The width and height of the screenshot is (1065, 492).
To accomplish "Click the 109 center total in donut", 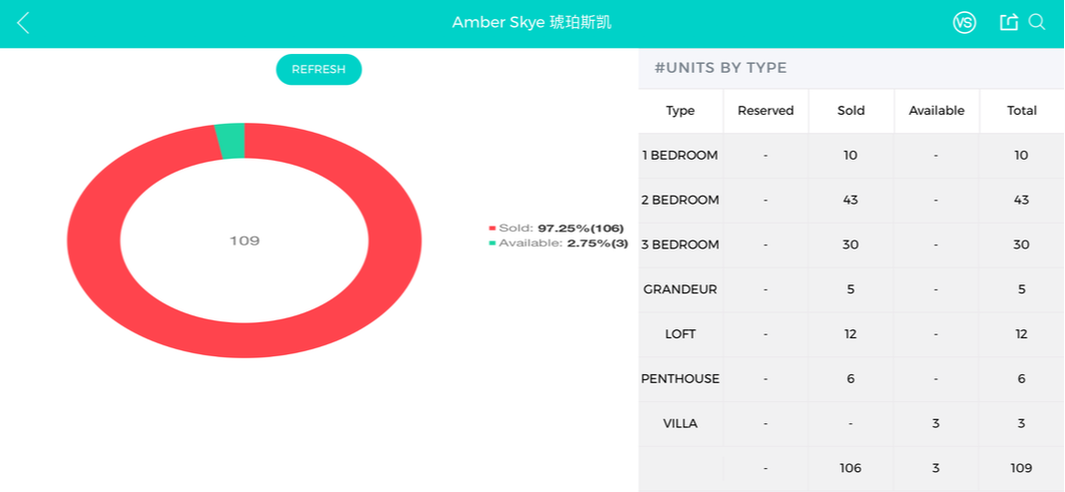I will [x=245, y=241].
